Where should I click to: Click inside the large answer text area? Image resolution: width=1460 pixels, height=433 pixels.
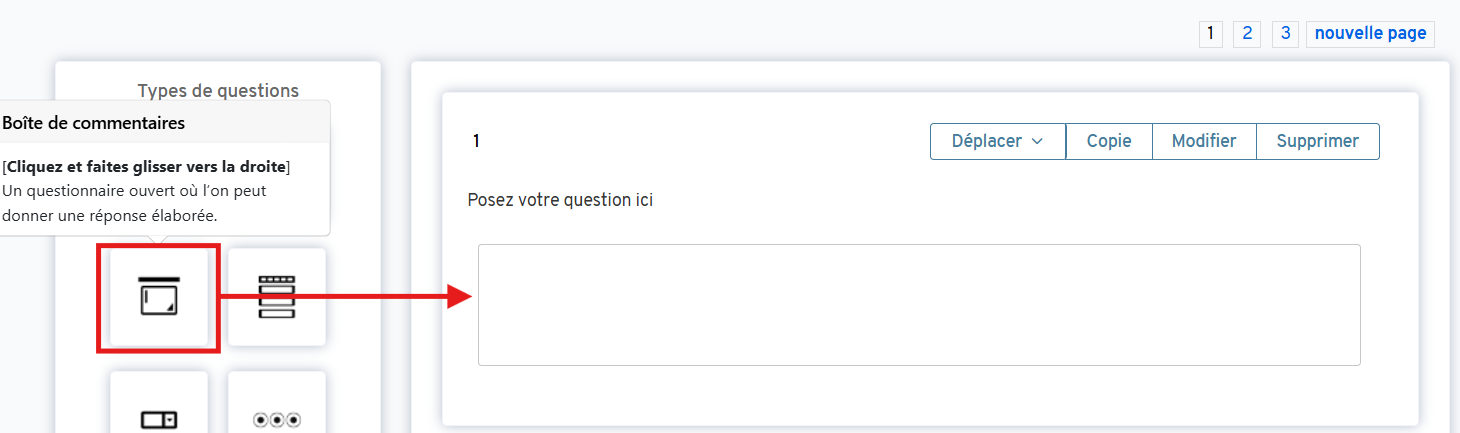coord(918,304)
